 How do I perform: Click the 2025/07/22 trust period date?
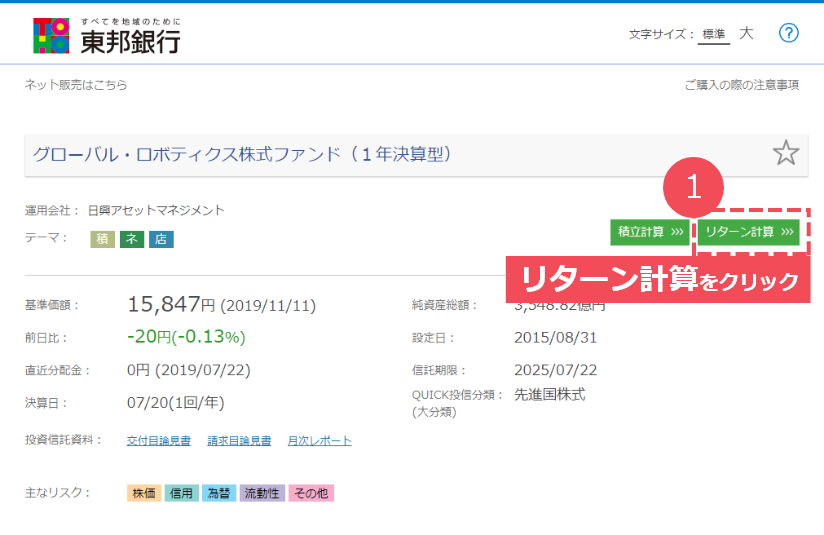point(555,370)
